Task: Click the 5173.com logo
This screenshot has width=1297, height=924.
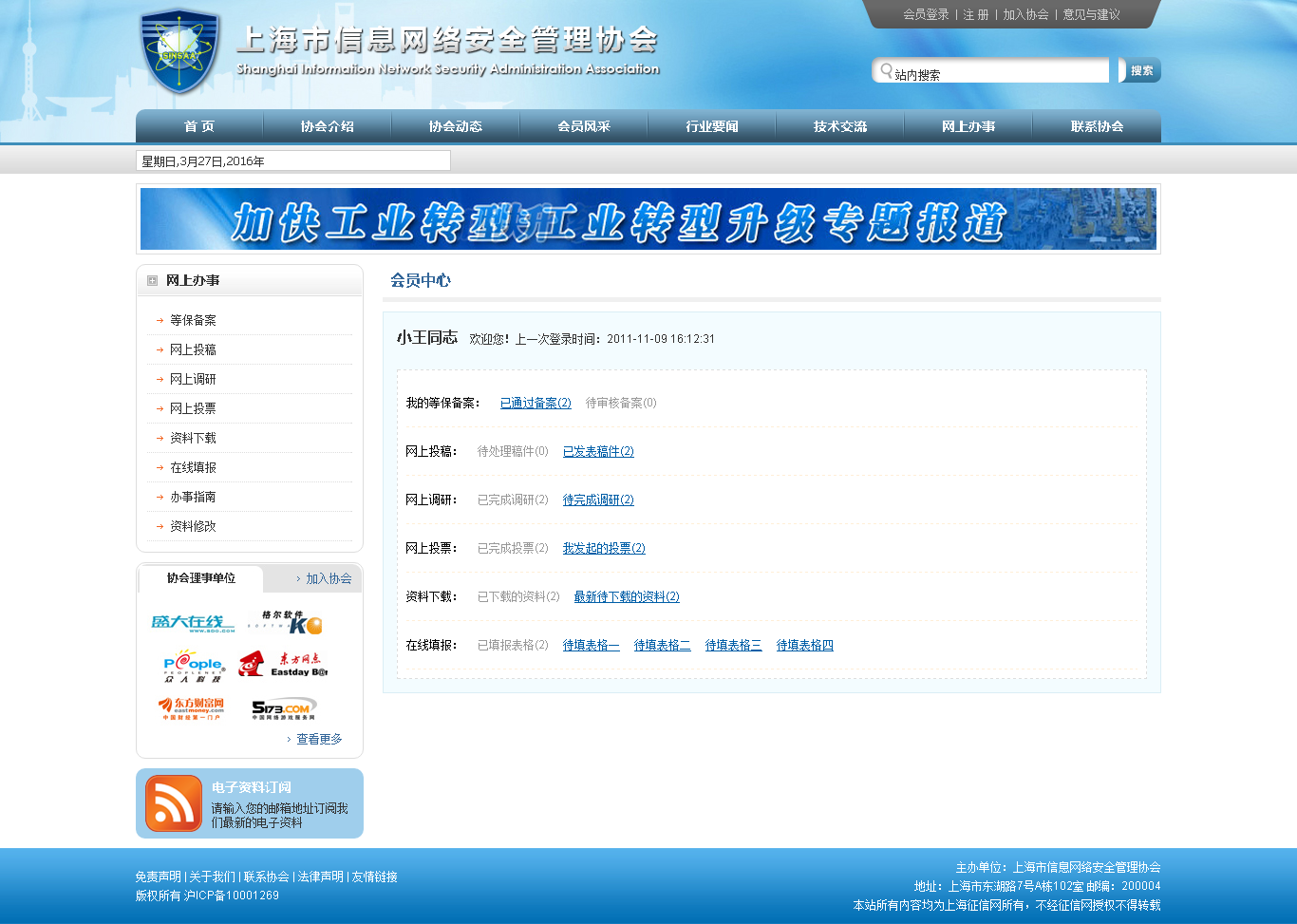Action: [283, 708]
